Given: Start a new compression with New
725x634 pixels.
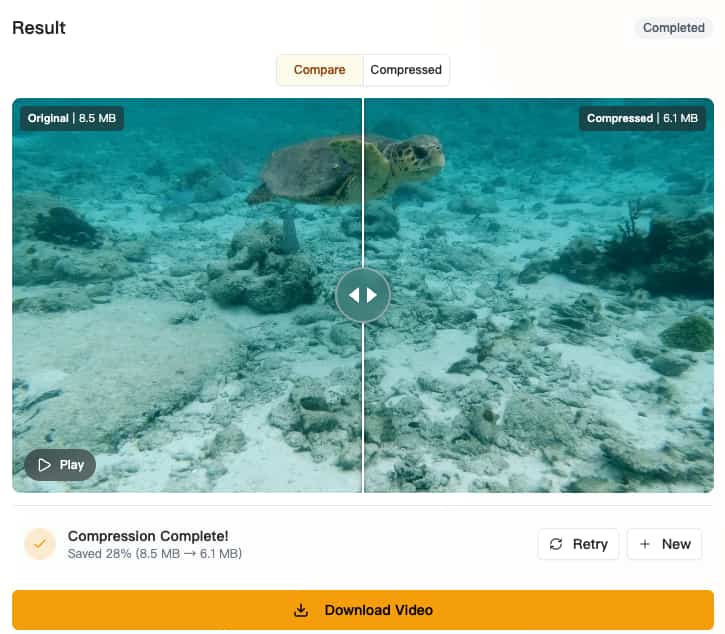Looking at the screenshot, I should [664, 544].
